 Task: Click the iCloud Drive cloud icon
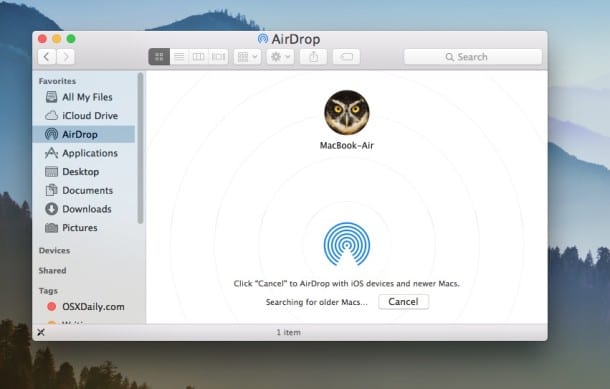(x=51, y=116)
